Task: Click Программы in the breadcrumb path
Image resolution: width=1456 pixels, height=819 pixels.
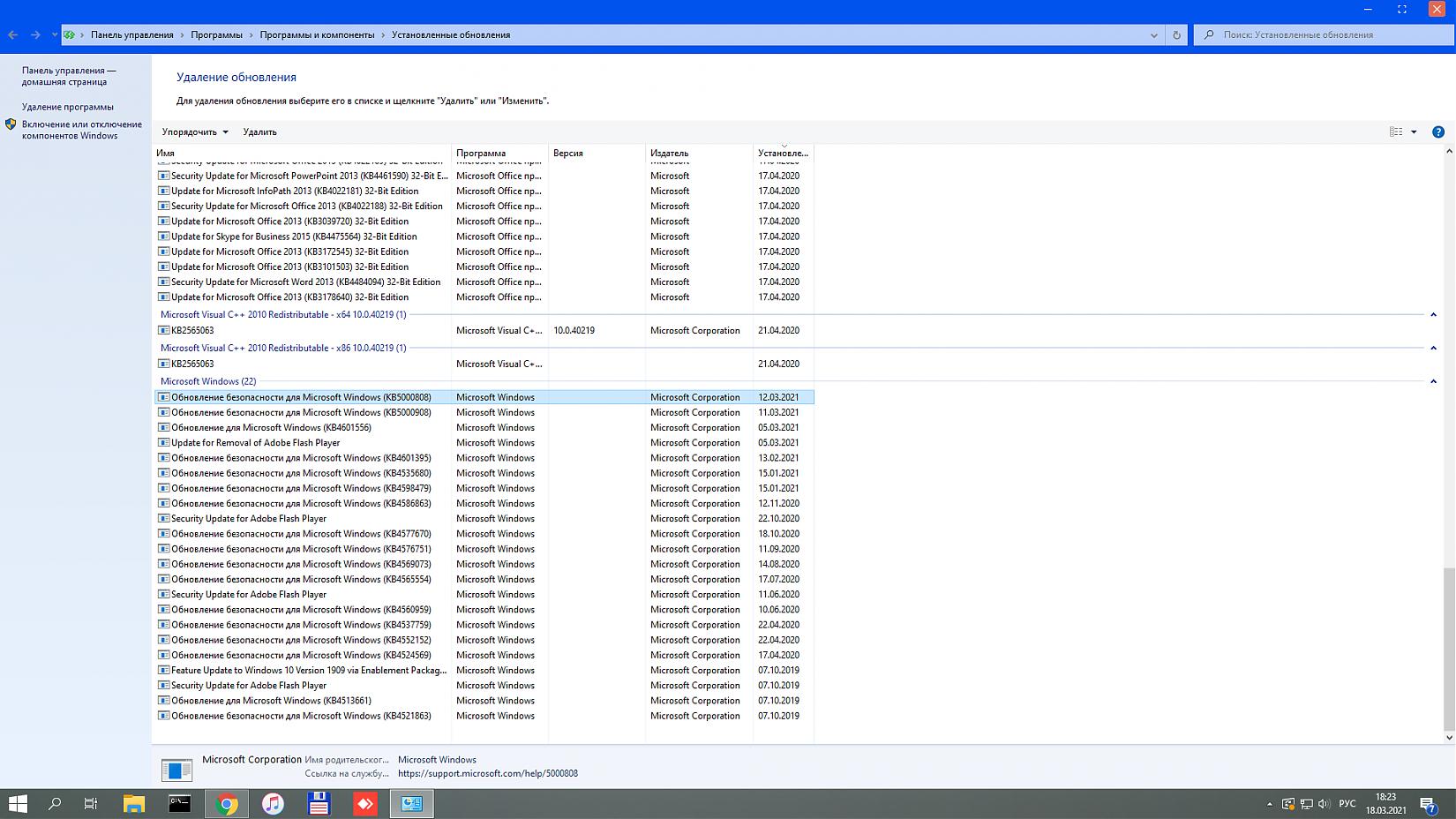Action: point(216,35)
